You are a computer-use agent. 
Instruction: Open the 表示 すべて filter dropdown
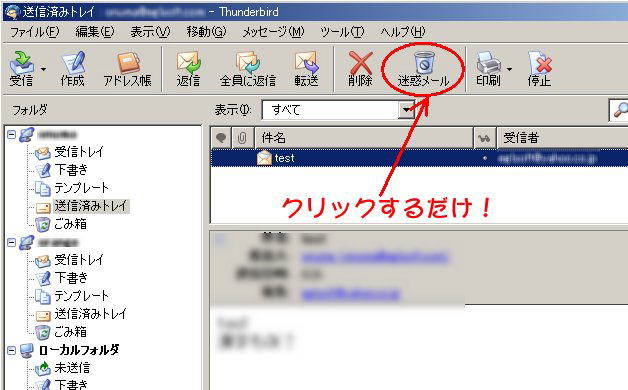[x=338, y=109]
